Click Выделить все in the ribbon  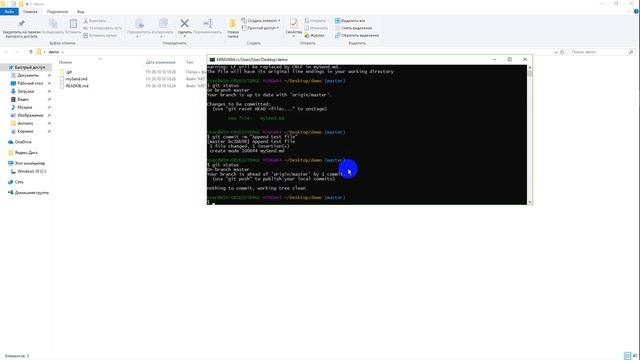(x=350, y=21)
